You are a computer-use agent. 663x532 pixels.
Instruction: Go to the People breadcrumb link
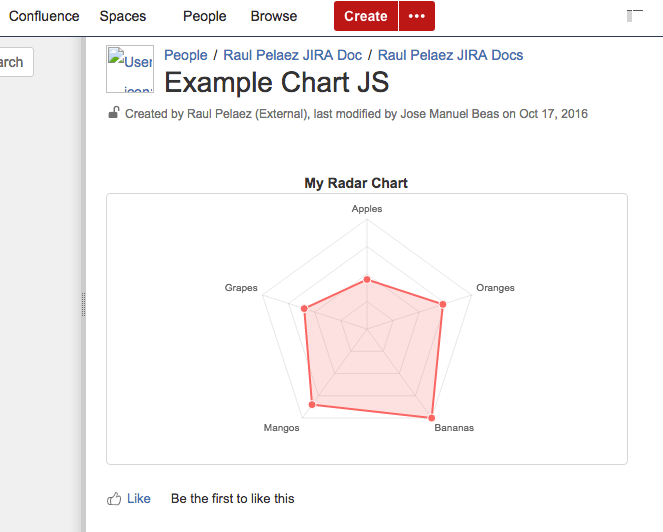(x=186, y=55)
